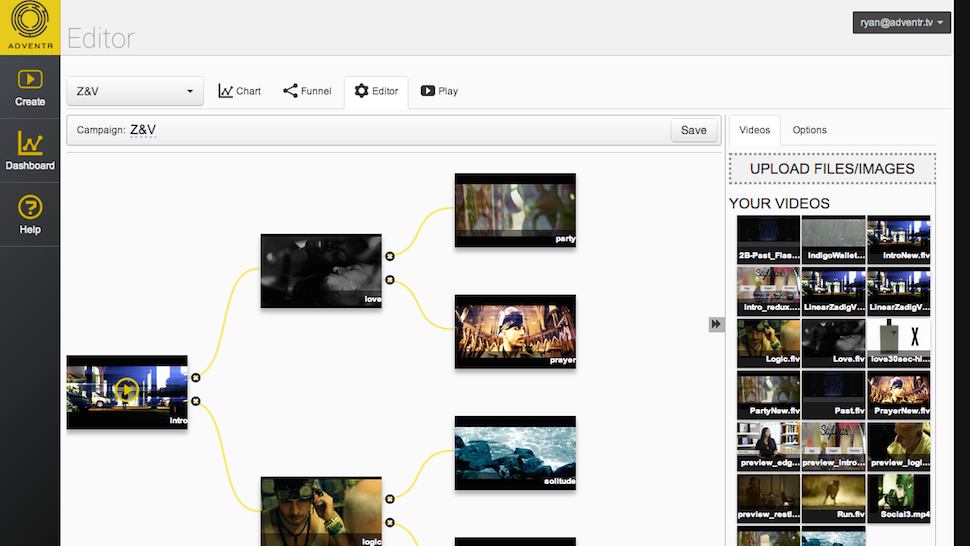Click love node's connector to prayer
The width and height of the screenshot is (970, 546).
[390, 279]
